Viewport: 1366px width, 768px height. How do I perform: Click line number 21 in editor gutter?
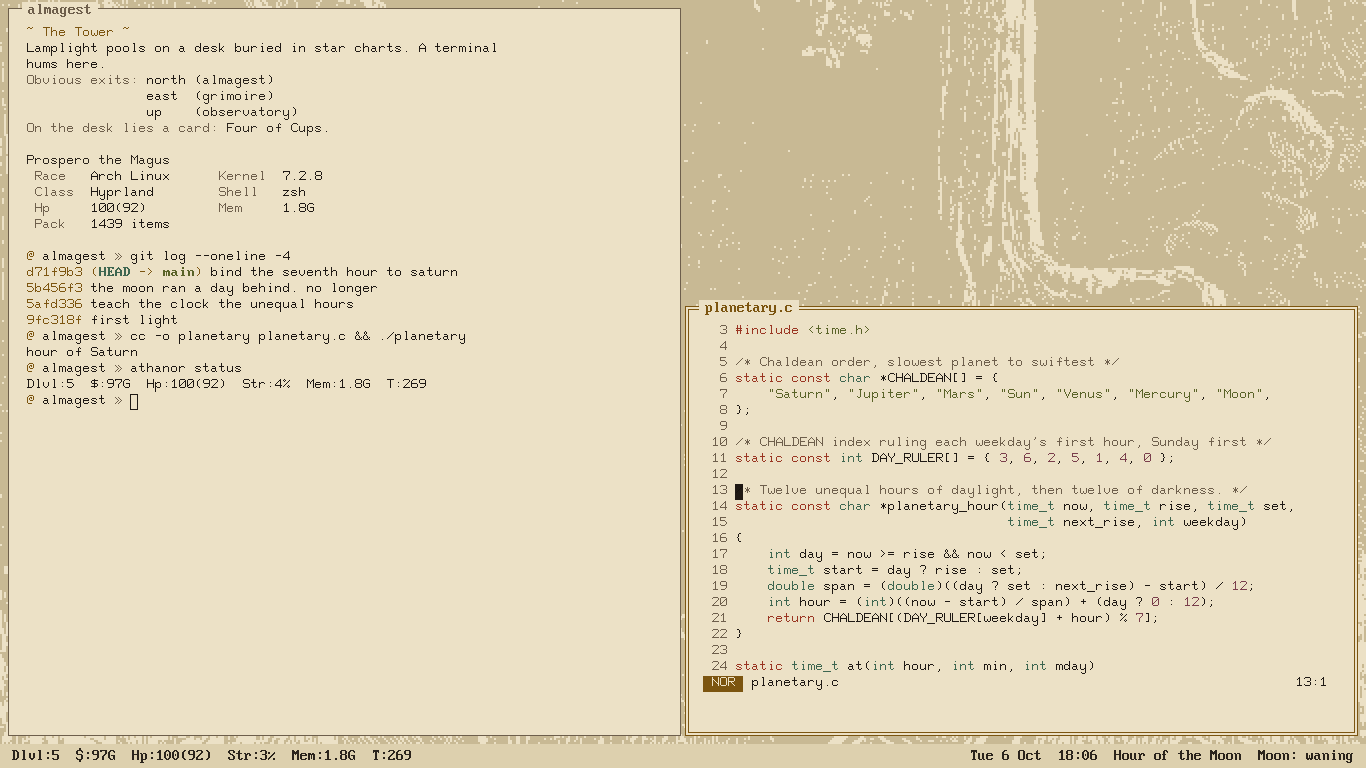click(719, 618)
